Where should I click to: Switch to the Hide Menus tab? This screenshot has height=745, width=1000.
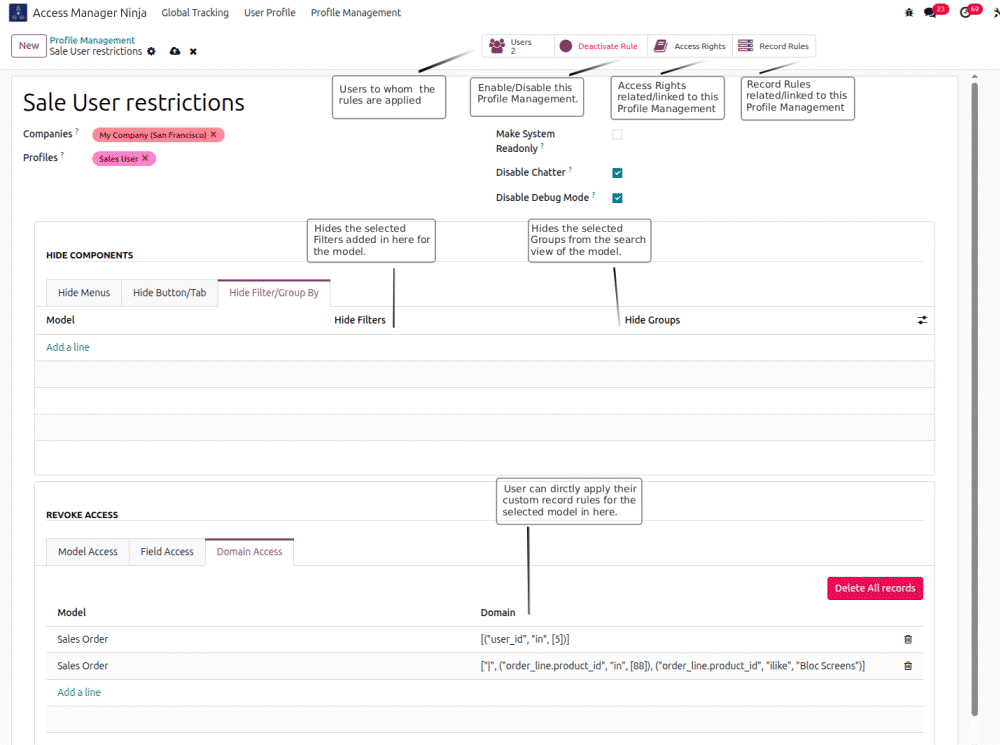click(x=83, y=292)
